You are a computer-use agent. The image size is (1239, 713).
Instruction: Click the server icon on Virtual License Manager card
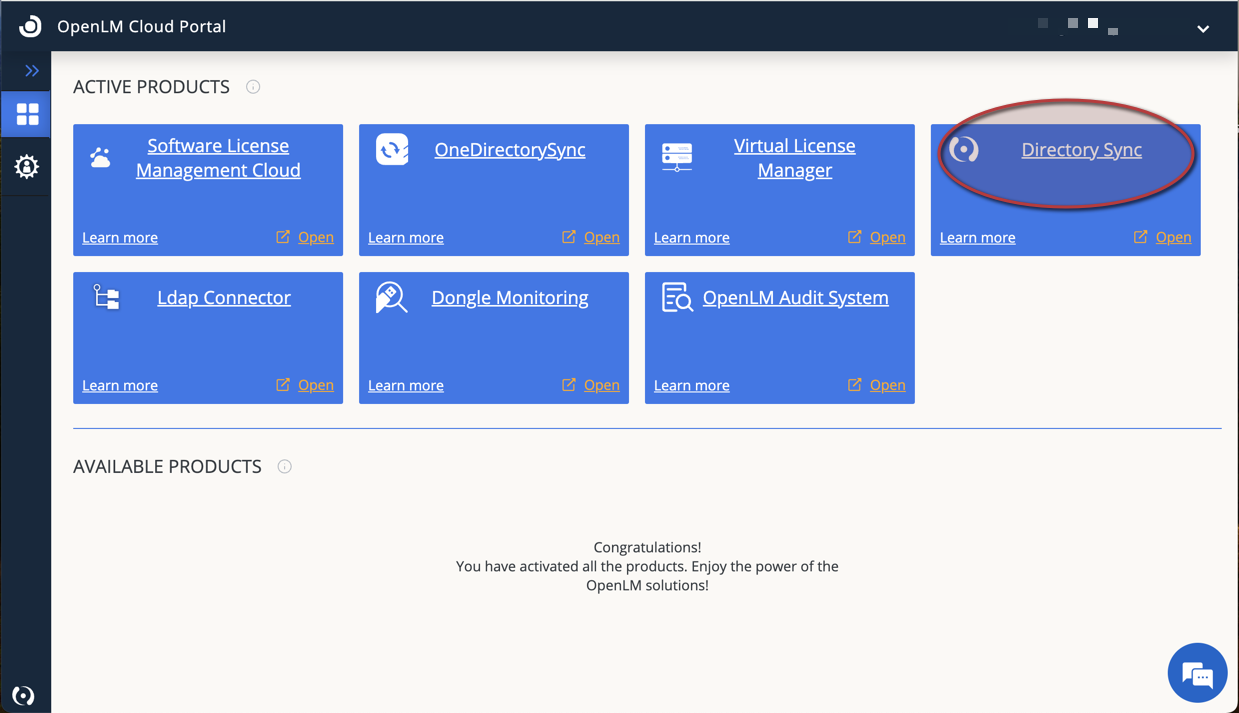(677, 157)
